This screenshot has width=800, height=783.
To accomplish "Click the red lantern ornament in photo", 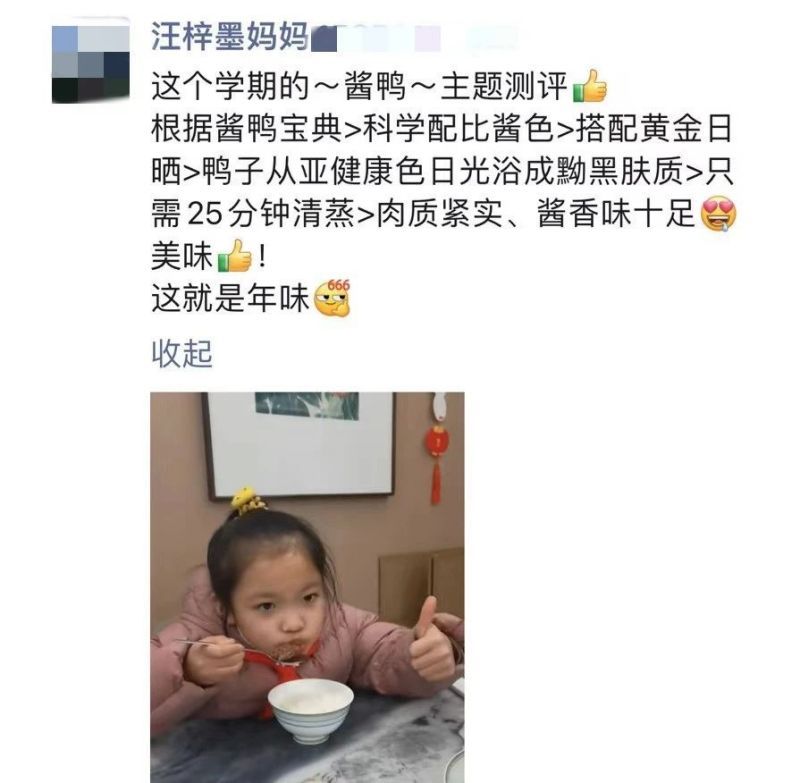I will 437,457.
